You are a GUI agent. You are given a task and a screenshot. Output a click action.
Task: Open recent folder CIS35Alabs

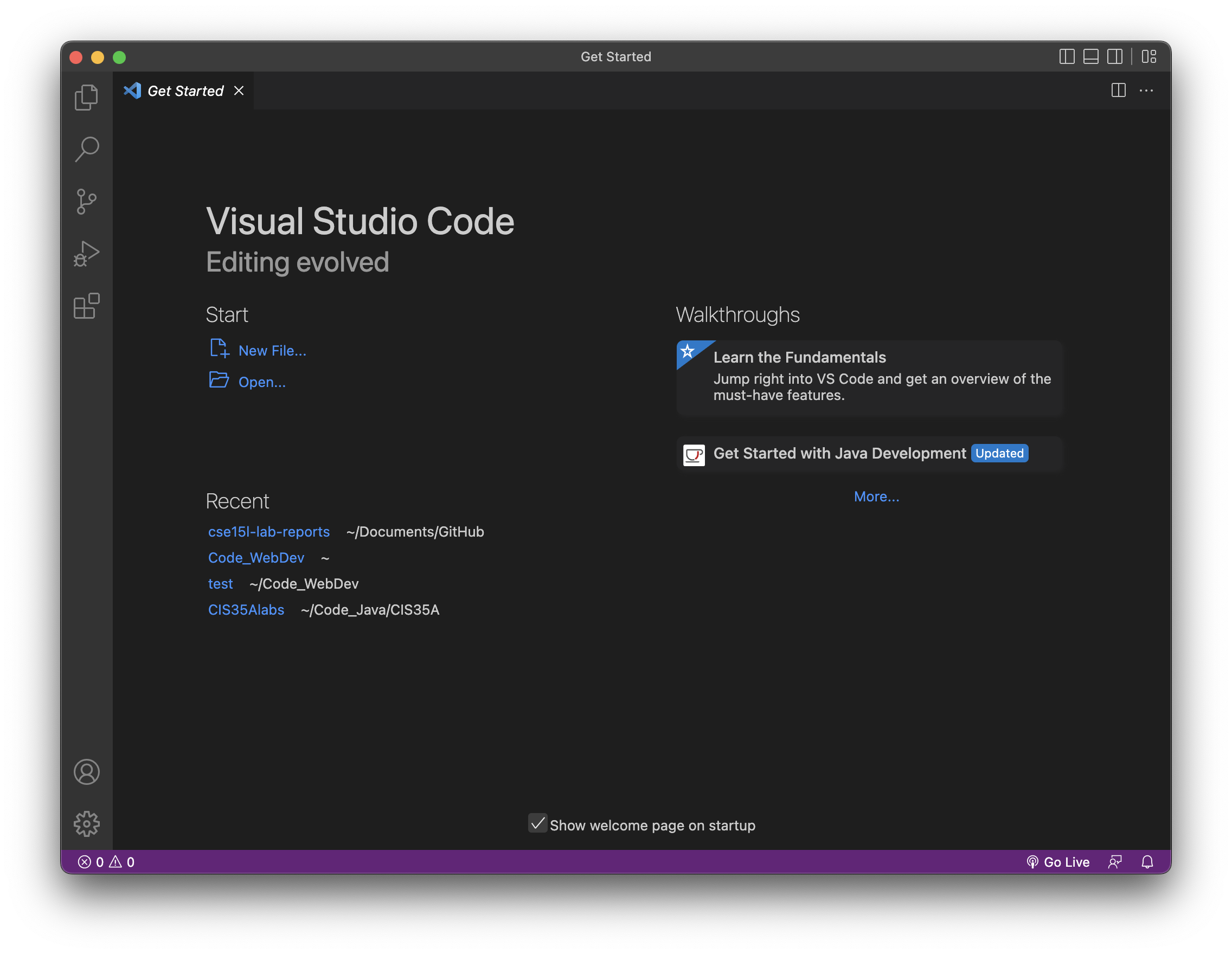[246, 609]
